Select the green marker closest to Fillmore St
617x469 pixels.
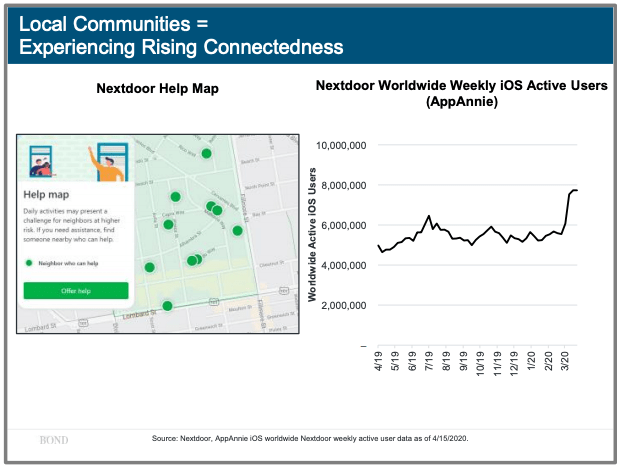point(237,230)
